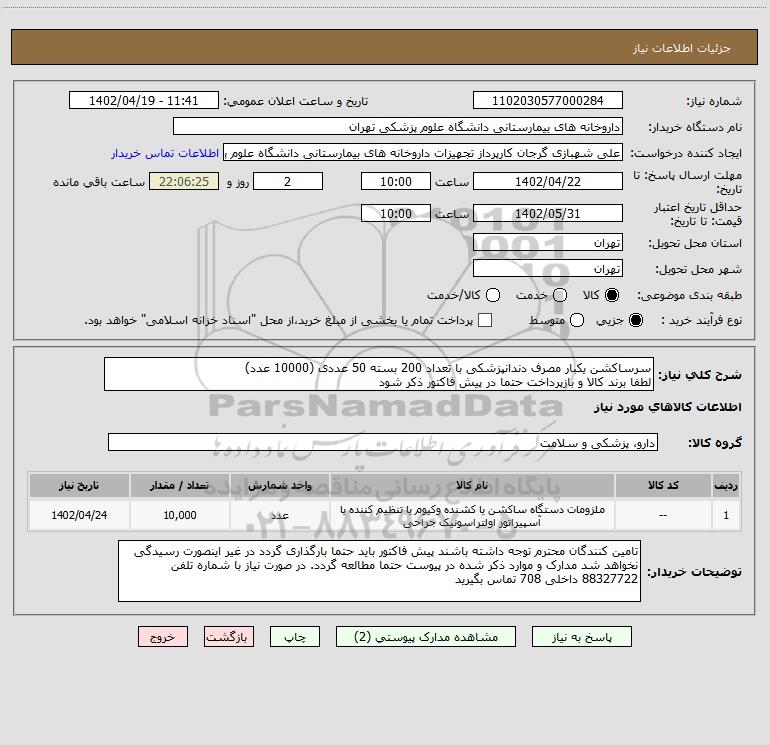Click the row number cell 1

click(726, 515)
